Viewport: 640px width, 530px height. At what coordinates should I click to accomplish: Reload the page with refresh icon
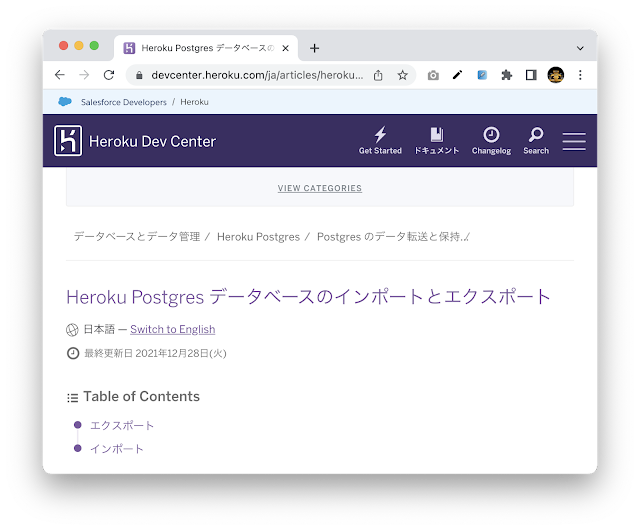[x=109, y=75]
